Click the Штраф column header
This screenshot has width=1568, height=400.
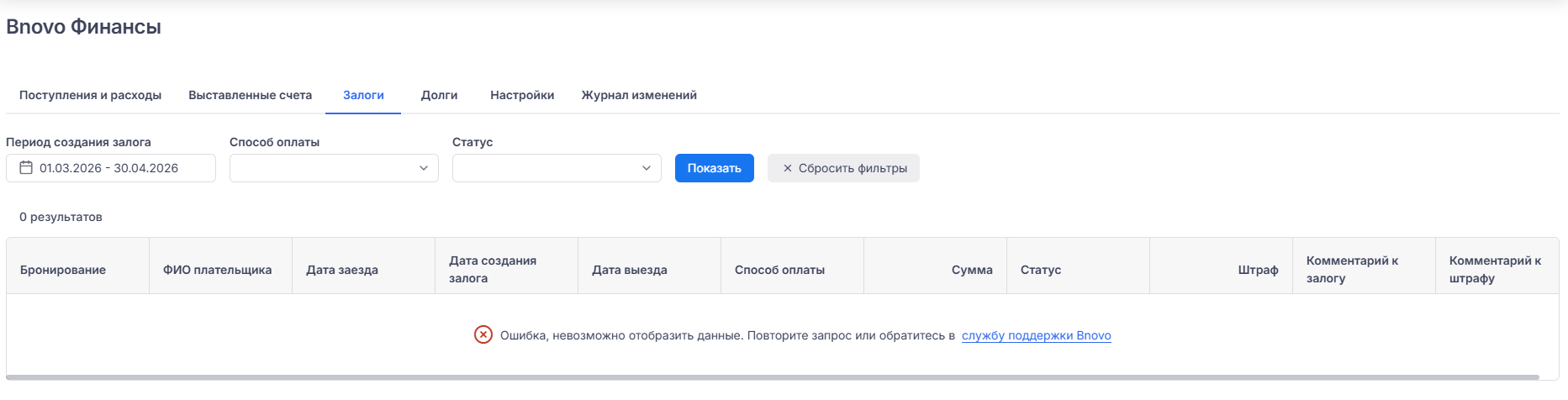tap(1257, 270)
